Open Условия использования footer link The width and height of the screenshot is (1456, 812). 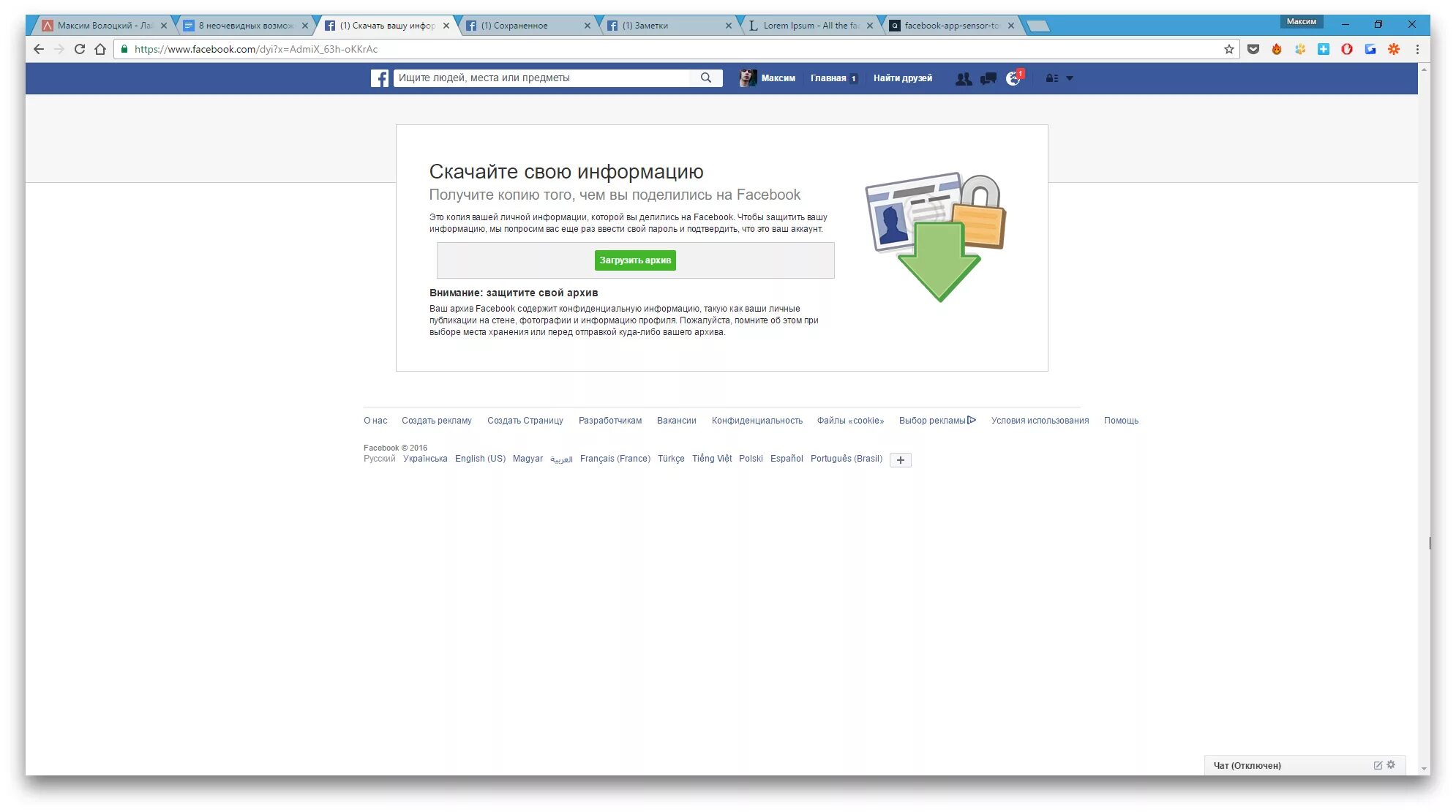click(1040, 421)
